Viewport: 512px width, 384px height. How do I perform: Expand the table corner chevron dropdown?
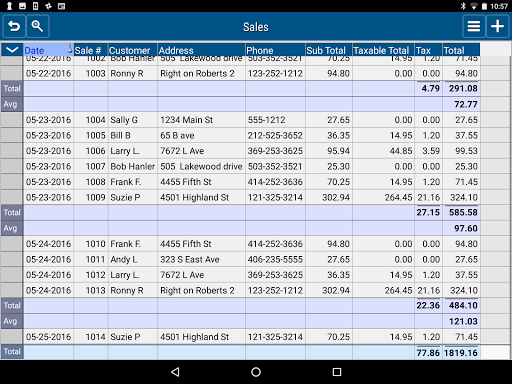tap(12, 50)
